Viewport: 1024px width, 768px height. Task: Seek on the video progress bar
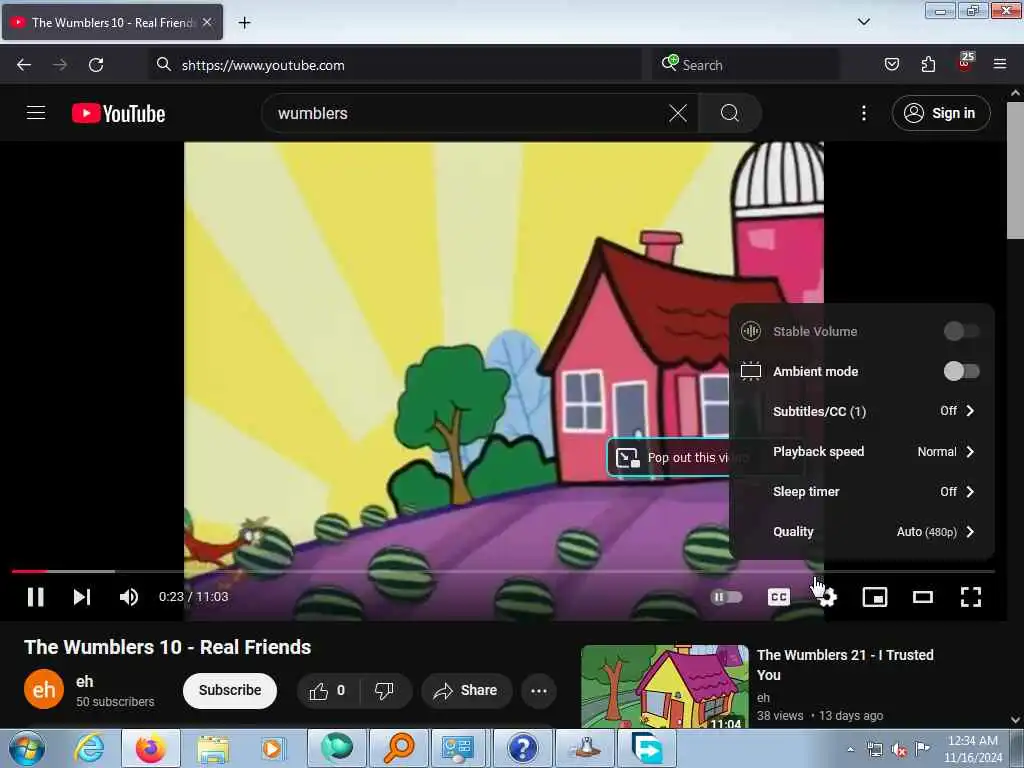pyautogui.click(x=503, y=571)
